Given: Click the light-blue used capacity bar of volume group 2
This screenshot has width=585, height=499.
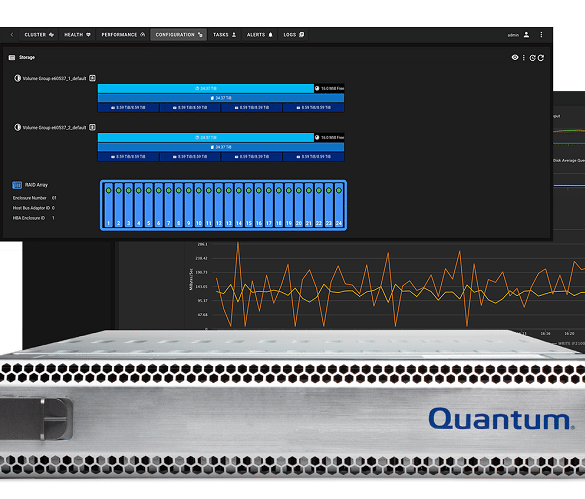Looking at the screenshot, I should pyautogui.click(x=206, y=138).
